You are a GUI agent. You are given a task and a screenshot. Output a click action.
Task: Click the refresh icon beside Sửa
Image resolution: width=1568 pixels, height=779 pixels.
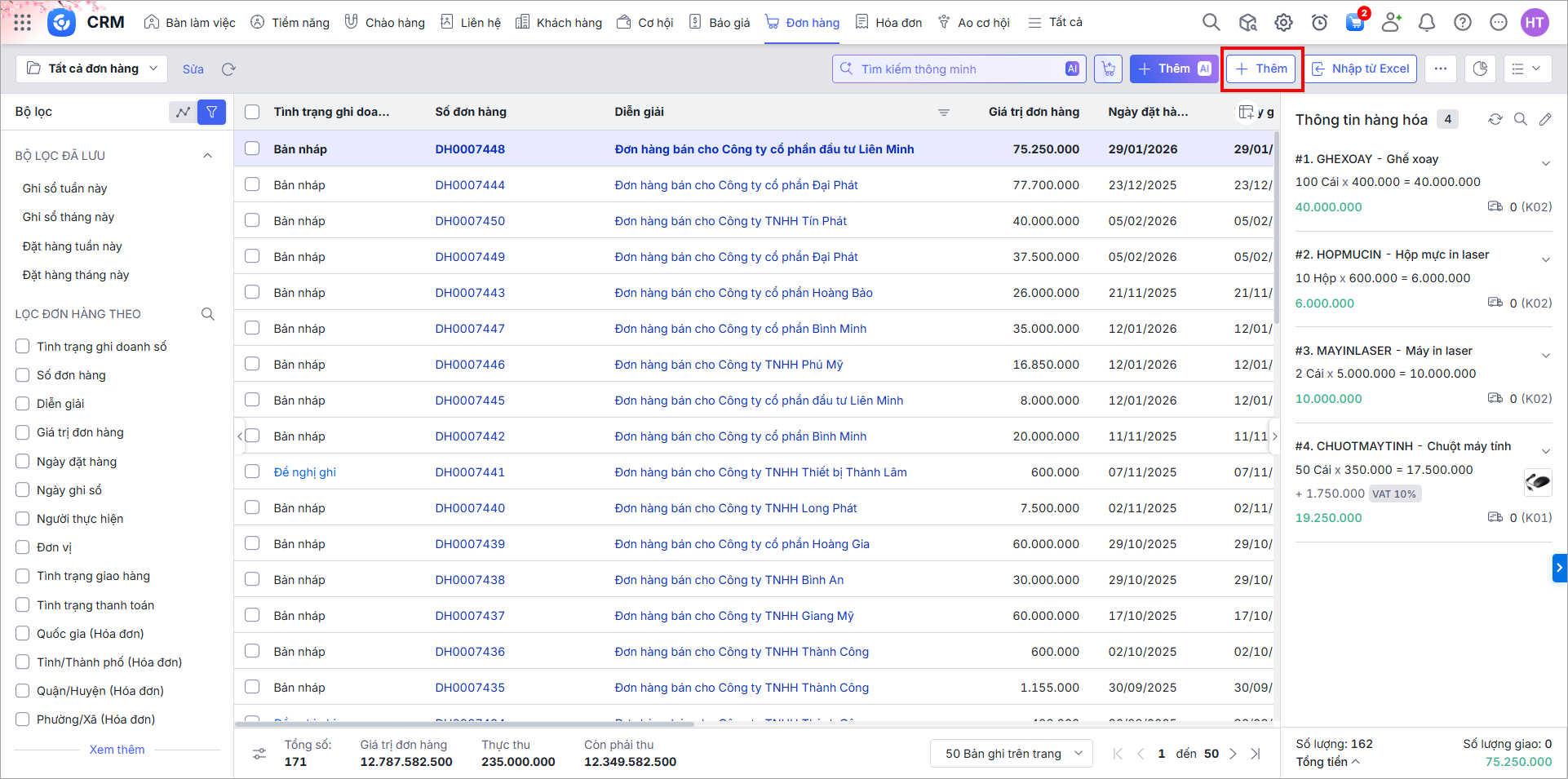click(228, 69)
